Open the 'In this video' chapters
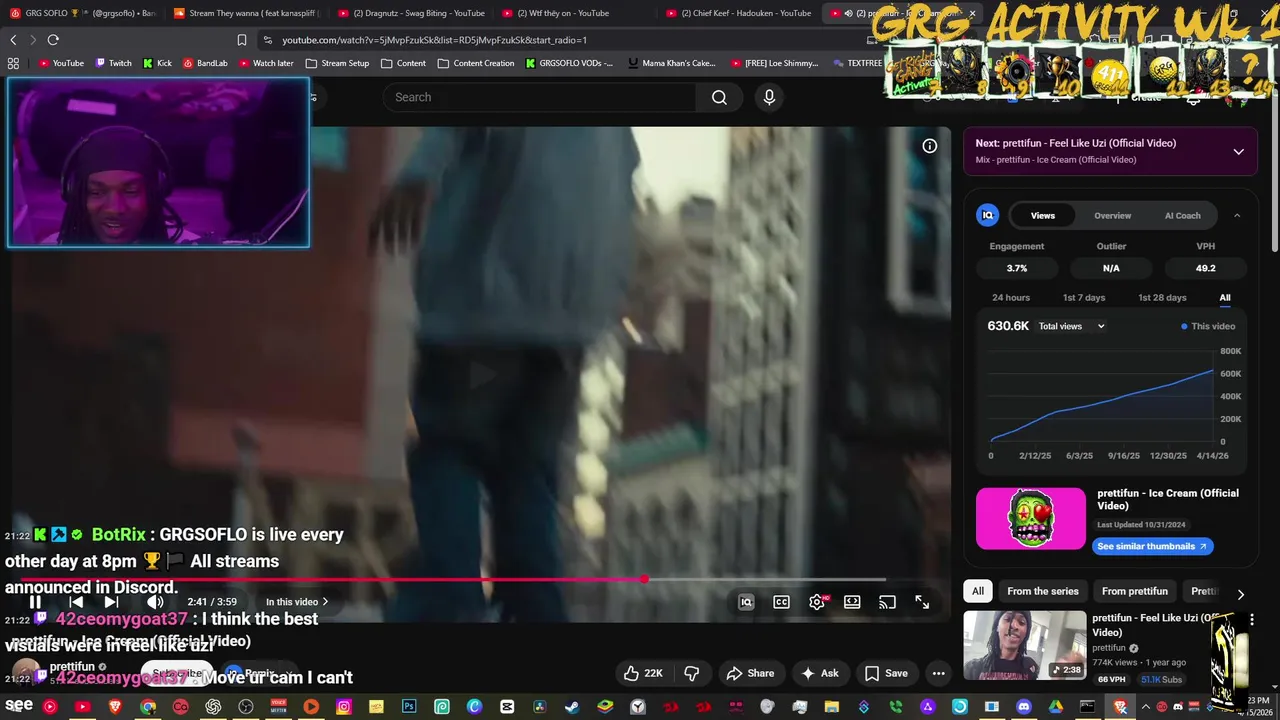The height and width of the screenshot is (720, 1280). tap(297, 602)
